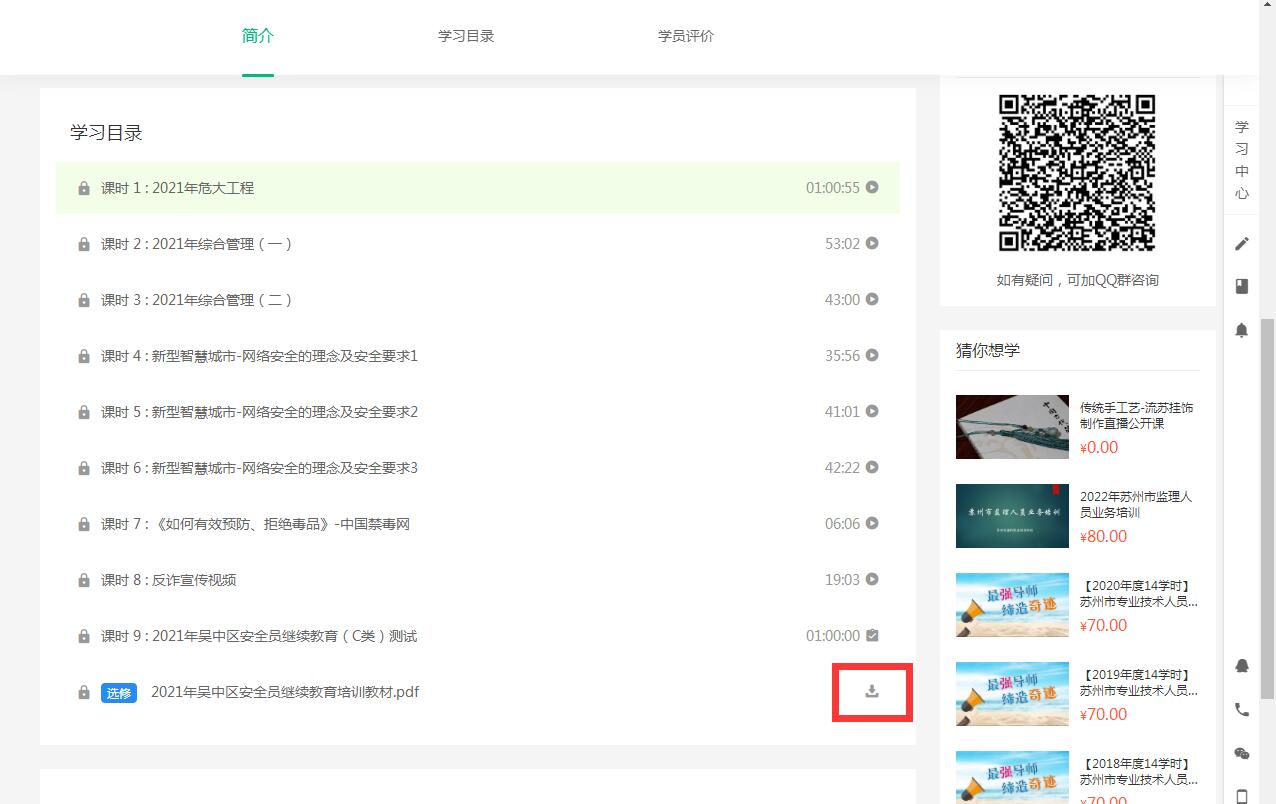Play 课时 4 网络安全要求1 via its play icon
1276x804 pixels.
point(872,355)
